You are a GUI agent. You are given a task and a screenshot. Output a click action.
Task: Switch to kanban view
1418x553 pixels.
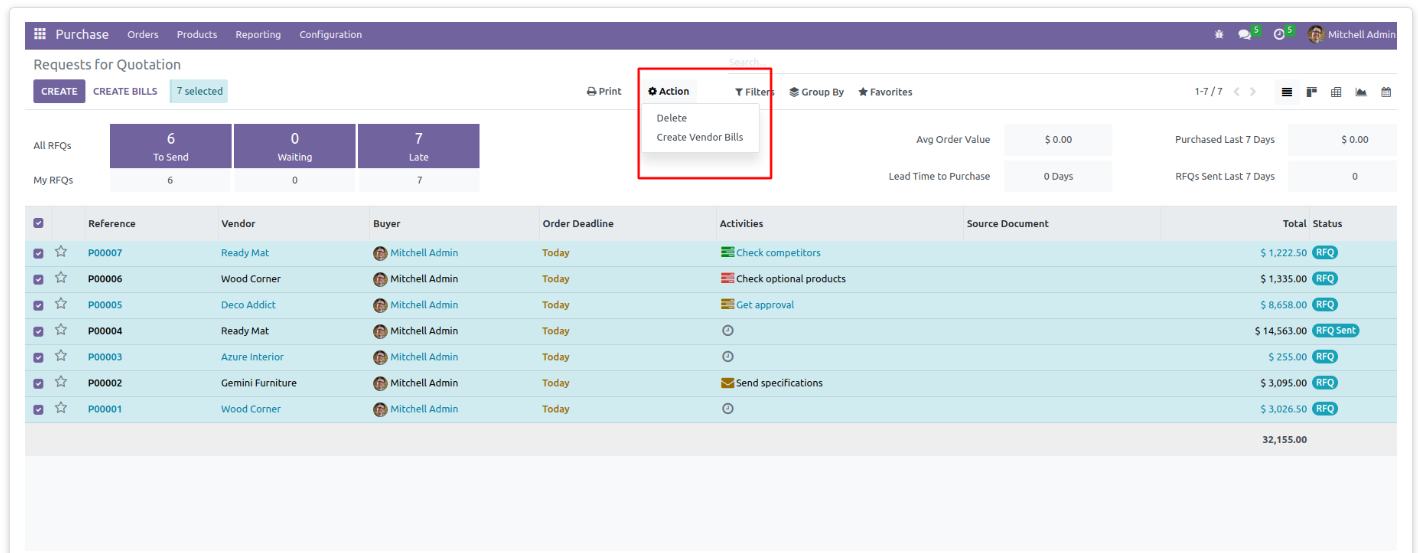pos(1311,92)
